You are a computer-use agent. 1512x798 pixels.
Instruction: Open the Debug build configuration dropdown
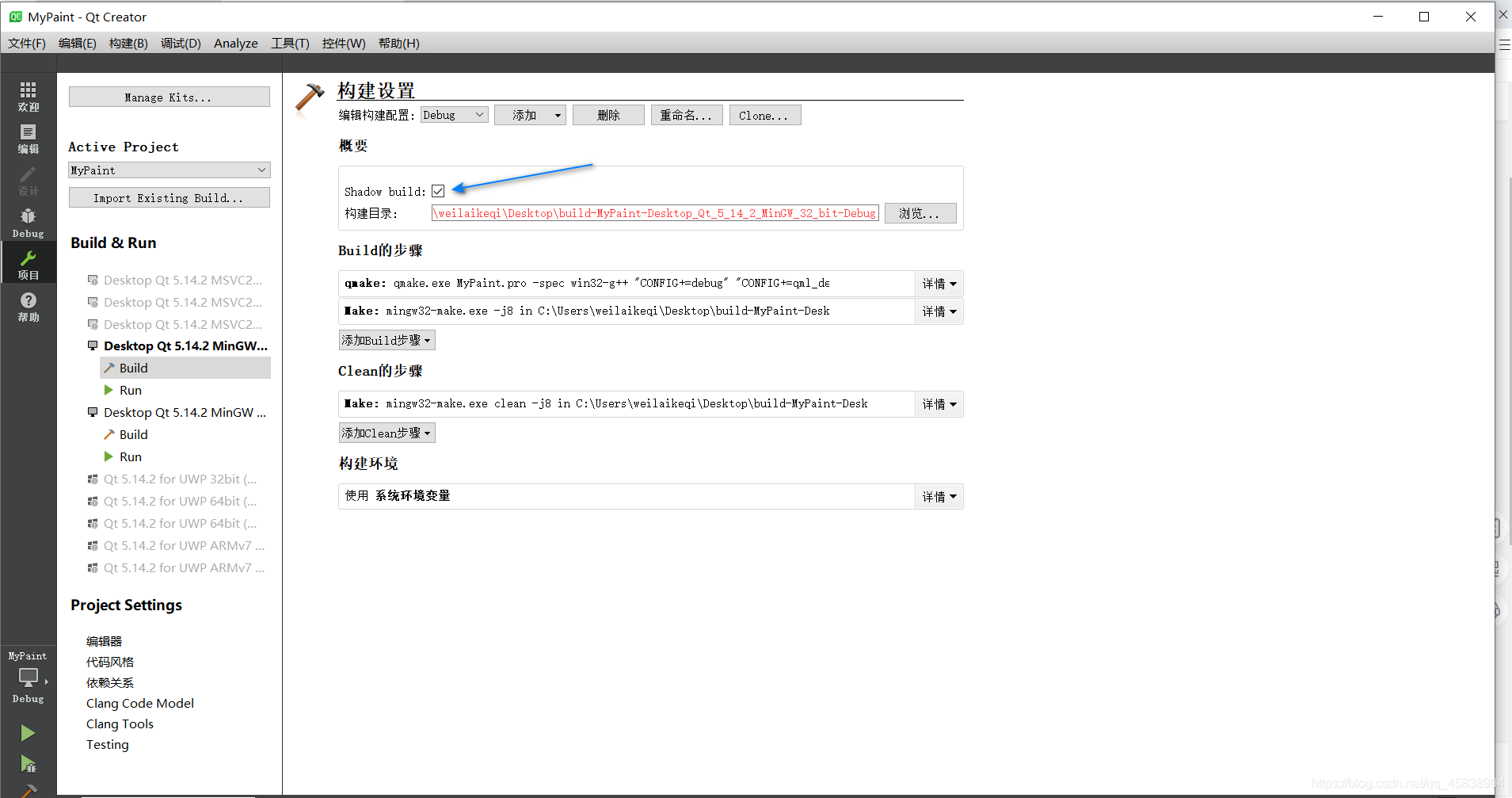tap(454, 115)
